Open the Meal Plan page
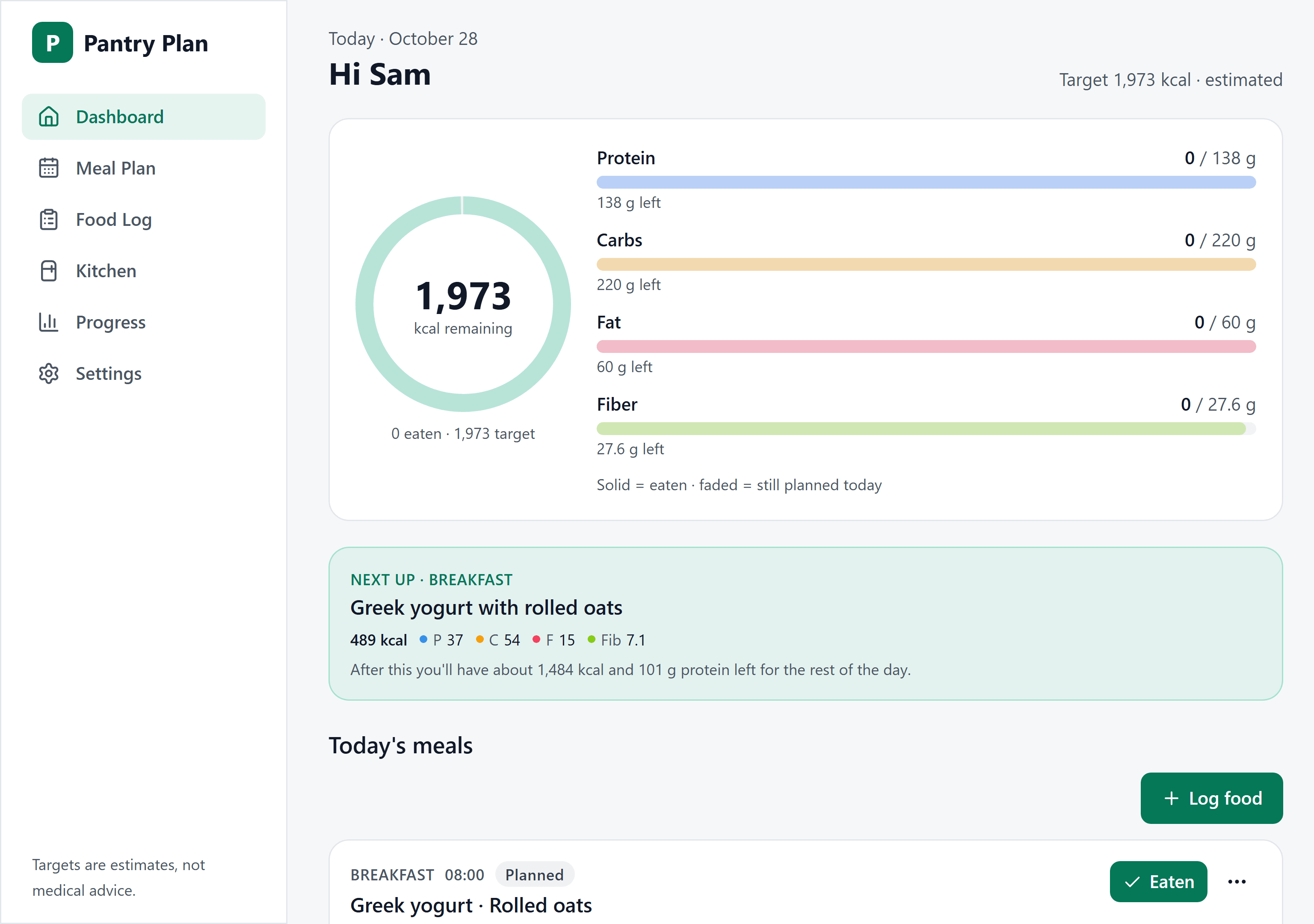 tap(144, 168)
